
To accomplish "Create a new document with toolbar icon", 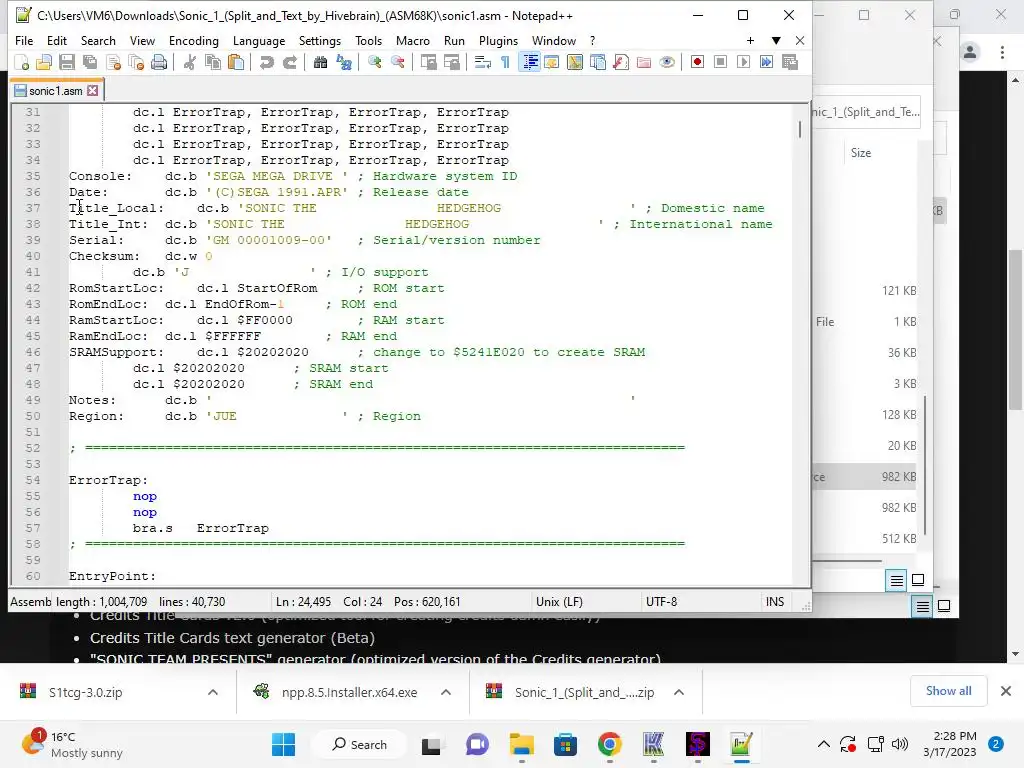I will [22, 62].
